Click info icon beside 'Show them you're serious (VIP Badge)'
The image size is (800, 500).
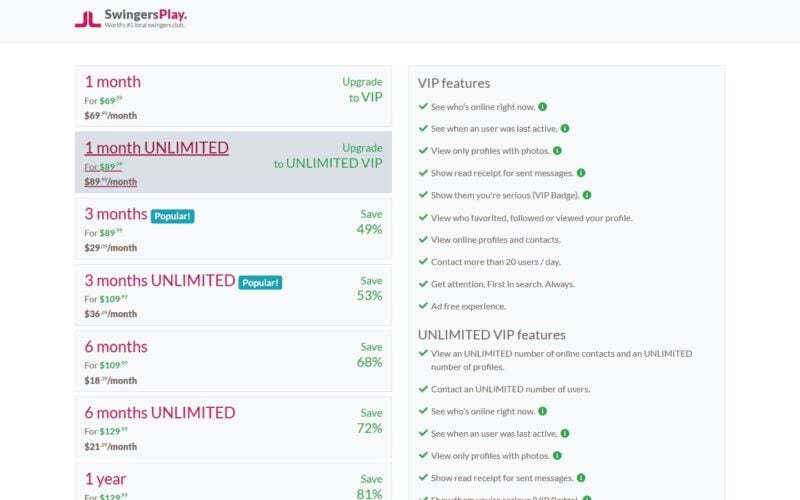587,195
